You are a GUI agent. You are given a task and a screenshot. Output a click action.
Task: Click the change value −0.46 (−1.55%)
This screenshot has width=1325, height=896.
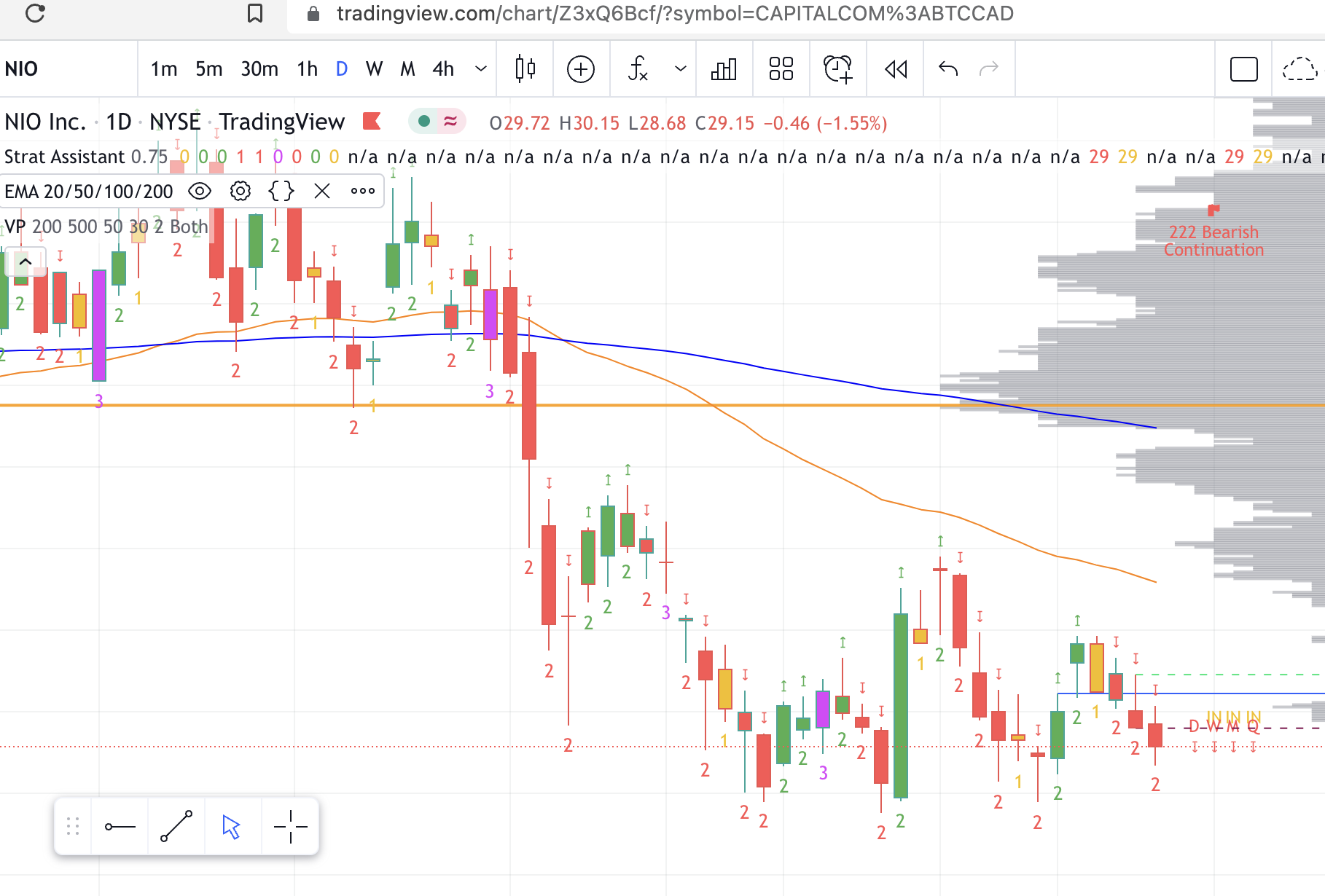pyautogui.click(x=826, y=123)
